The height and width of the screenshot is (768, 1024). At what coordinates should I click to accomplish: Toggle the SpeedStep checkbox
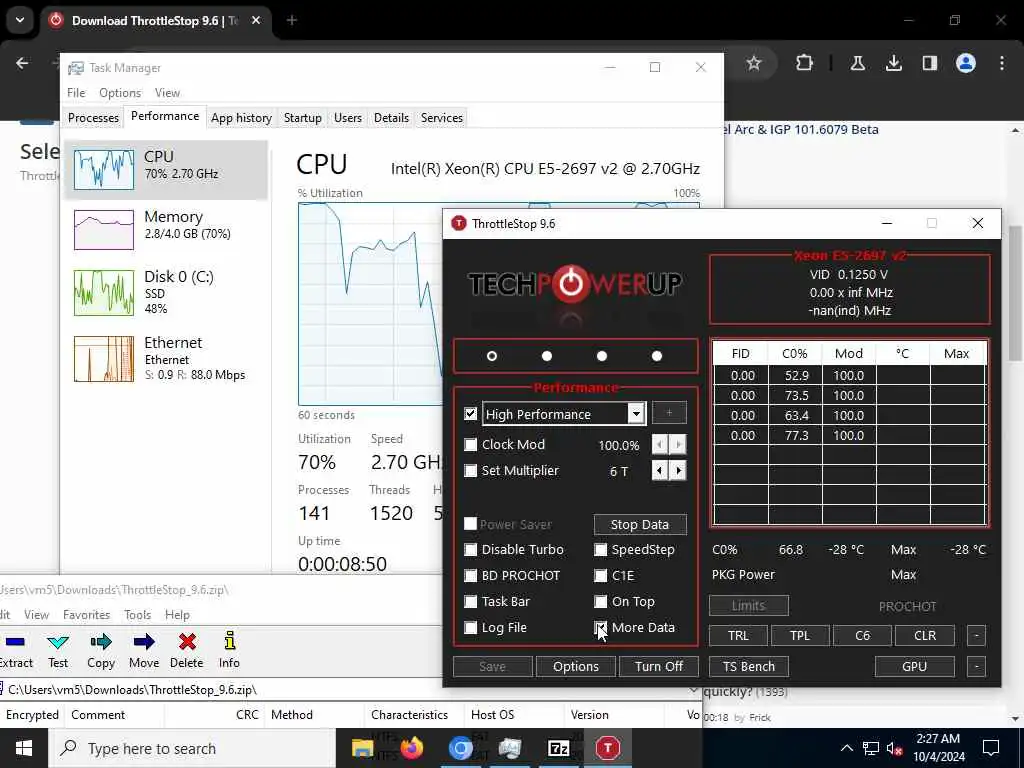(x=600, y=549)
